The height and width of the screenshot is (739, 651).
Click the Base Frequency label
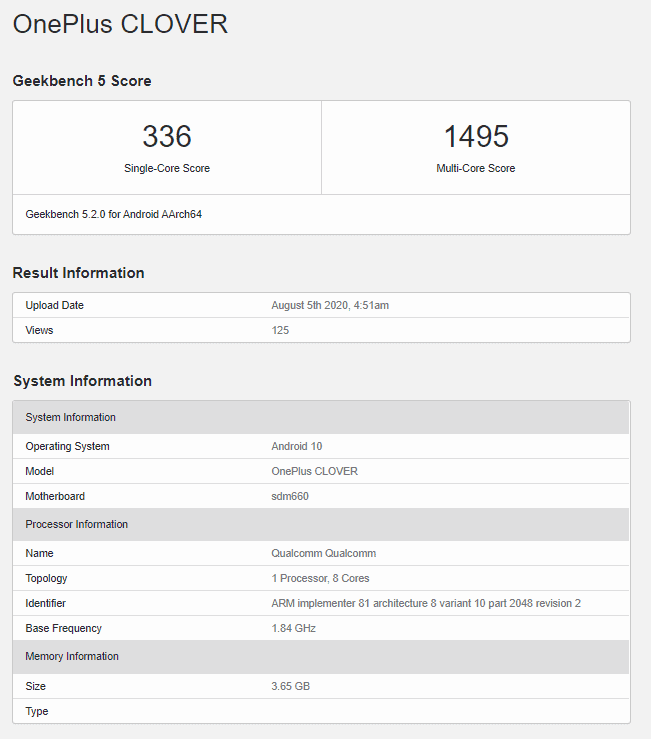[64, 628]
